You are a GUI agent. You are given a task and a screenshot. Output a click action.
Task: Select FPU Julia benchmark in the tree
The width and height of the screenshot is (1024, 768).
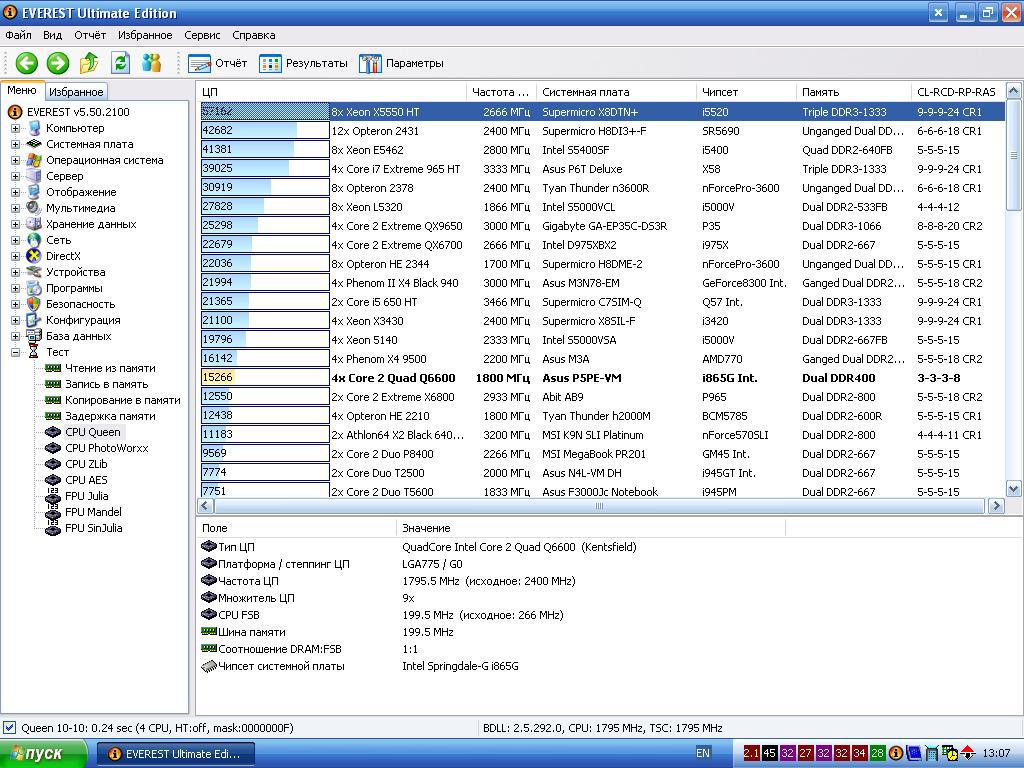click(86, 496)
